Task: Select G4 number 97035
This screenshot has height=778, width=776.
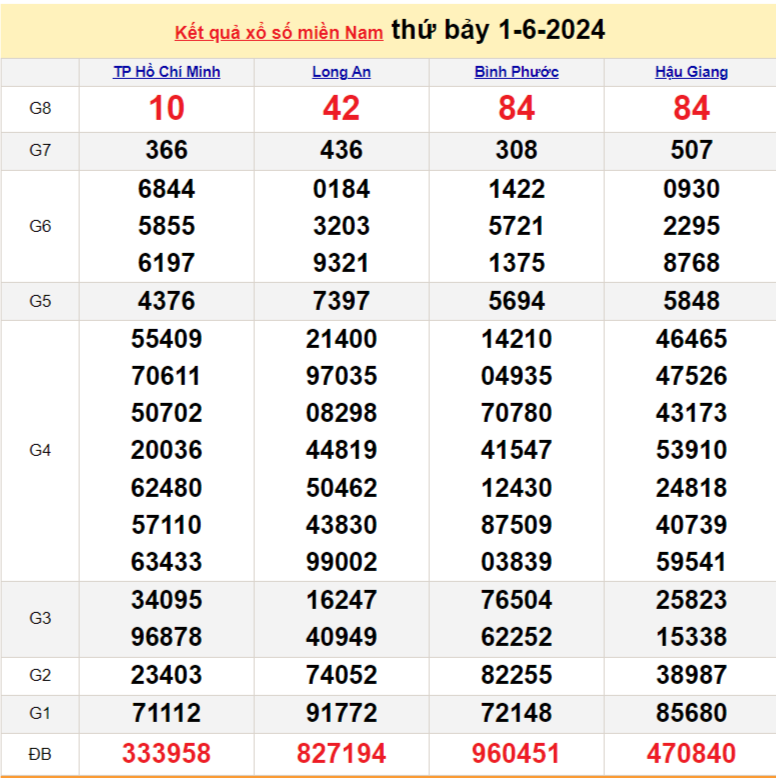Action: point(341,376)
